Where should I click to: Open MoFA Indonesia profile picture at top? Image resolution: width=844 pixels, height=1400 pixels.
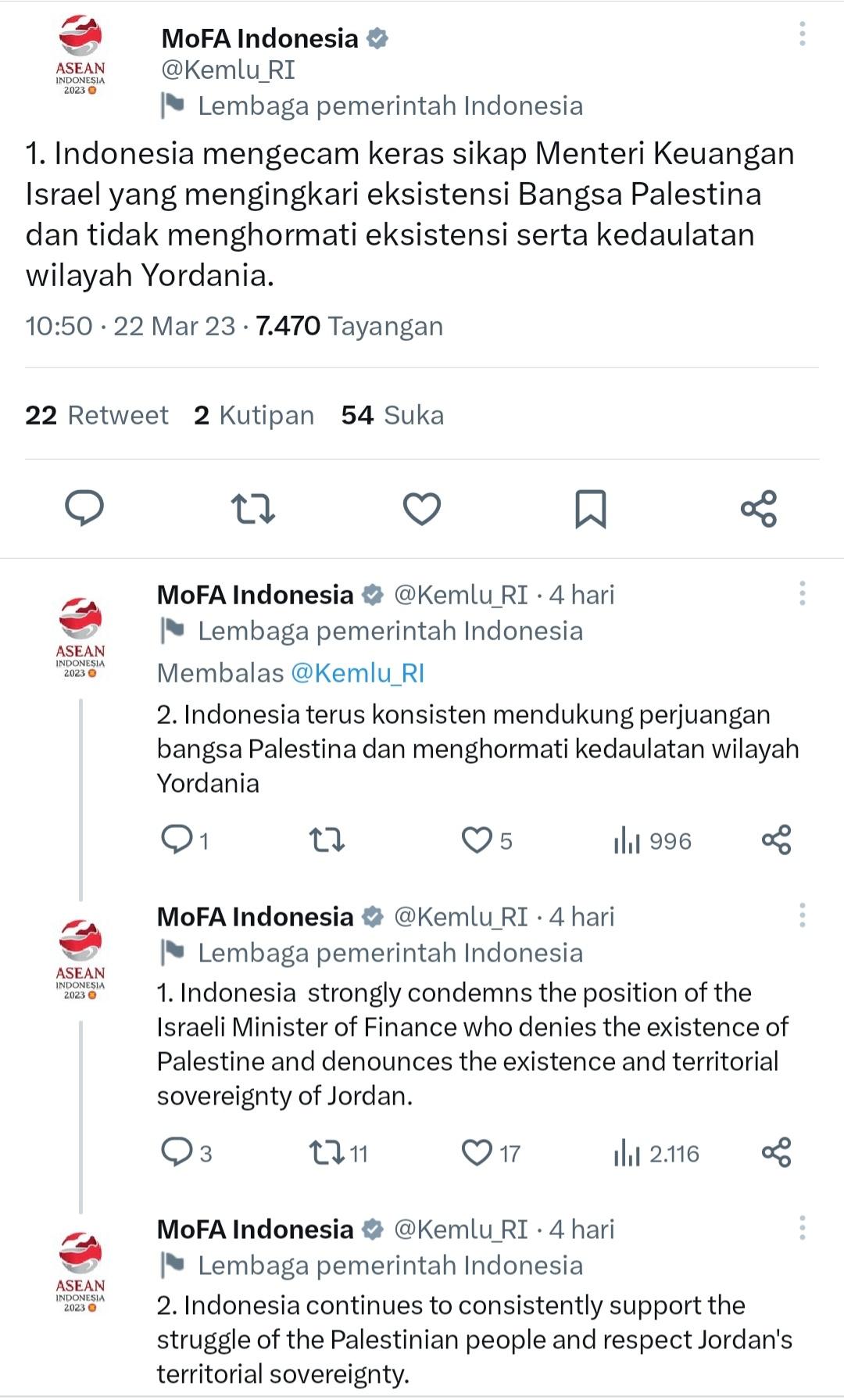click(x=80, y=55)
